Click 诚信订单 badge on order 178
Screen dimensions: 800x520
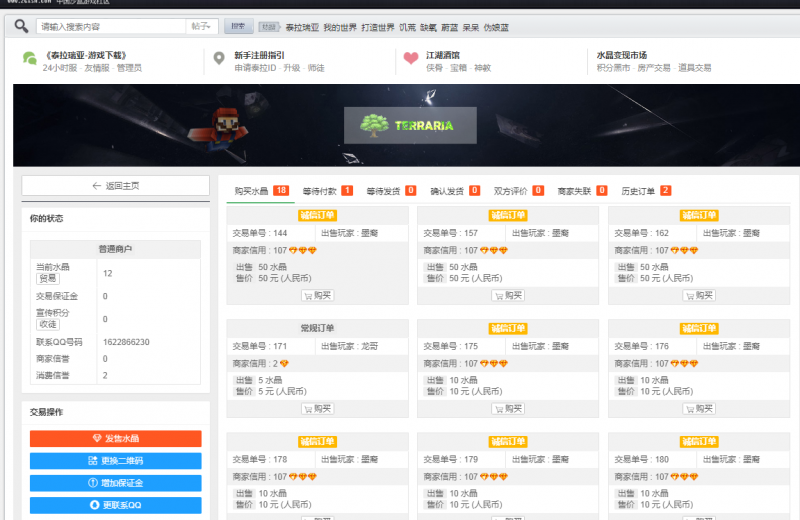click(x=317, y=442)
